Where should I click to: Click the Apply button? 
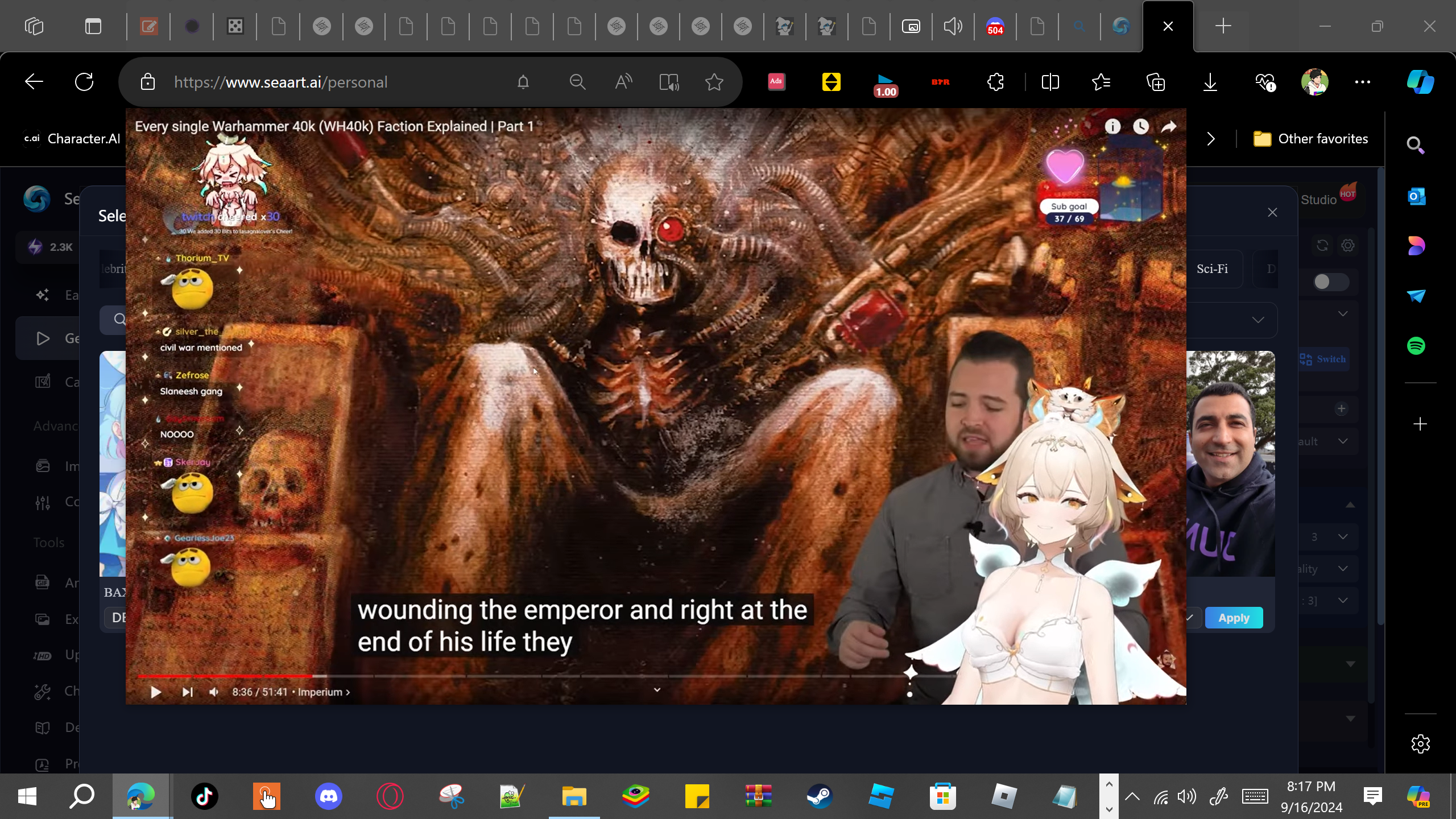[x=1234, y=618]
